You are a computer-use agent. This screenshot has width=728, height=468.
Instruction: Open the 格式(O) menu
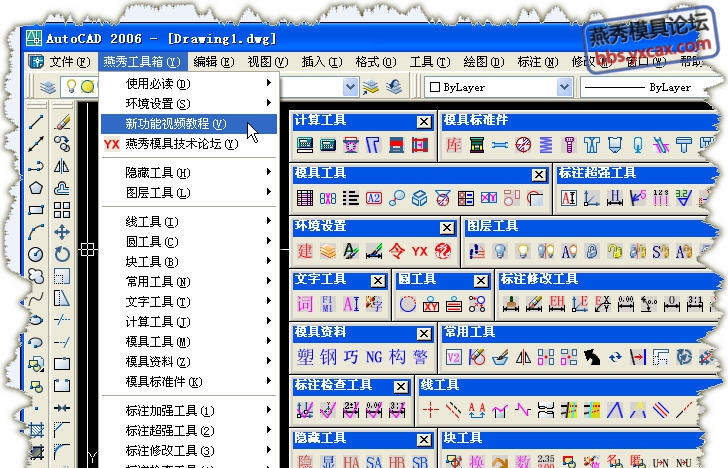coord(376,61)
